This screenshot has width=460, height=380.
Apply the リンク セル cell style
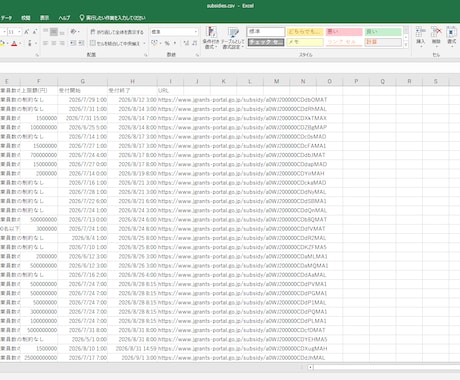tap(344, 42)
